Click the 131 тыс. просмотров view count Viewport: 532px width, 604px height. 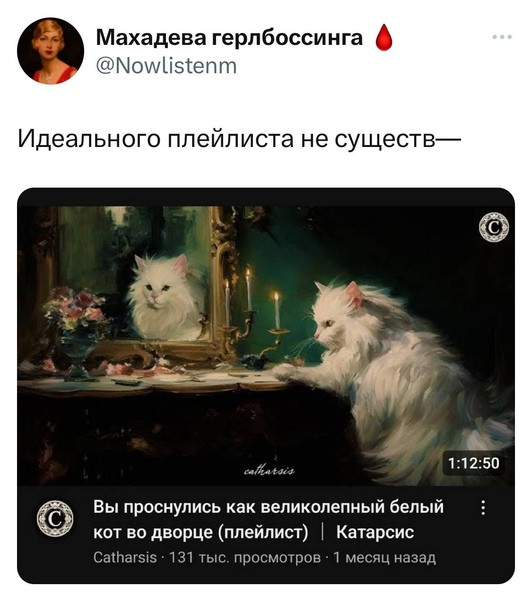[245, 557]
